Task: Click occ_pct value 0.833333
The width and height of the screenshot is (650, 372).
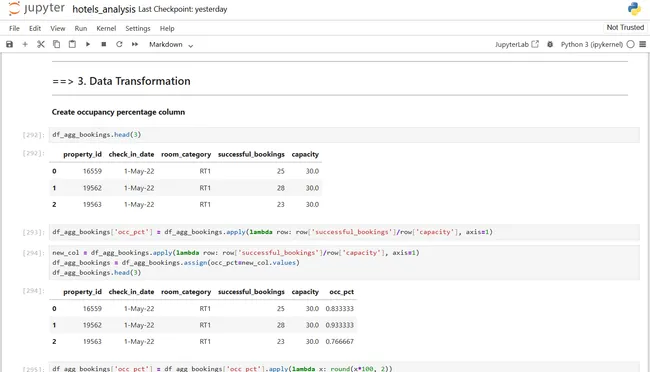Action: 340,309
